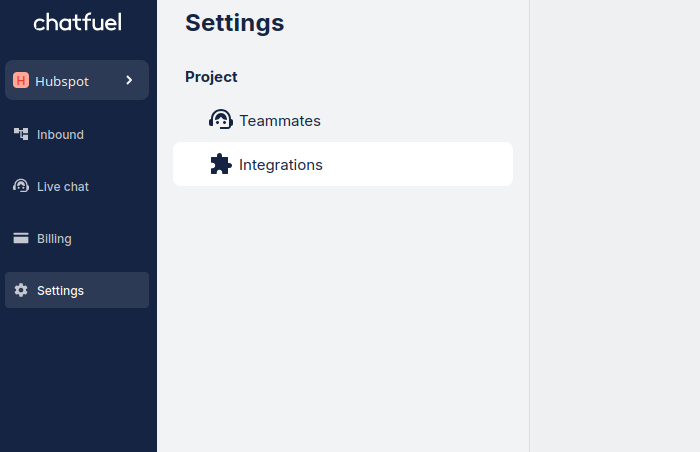Click the Project section heading
700x452 pixels.
tap(211, 77)
